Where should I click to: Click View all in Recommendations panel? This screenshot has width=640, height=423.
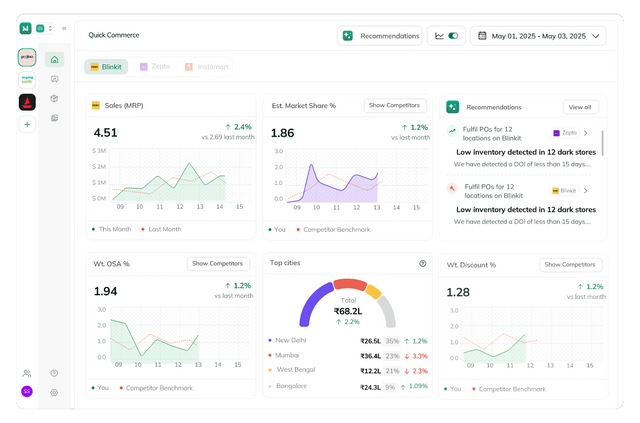click(x=581, y=107)
